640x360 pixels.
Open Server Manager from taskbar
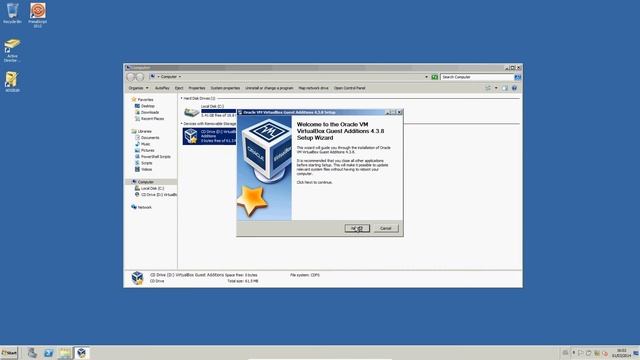pyautogui.click(x=32, y=353)
